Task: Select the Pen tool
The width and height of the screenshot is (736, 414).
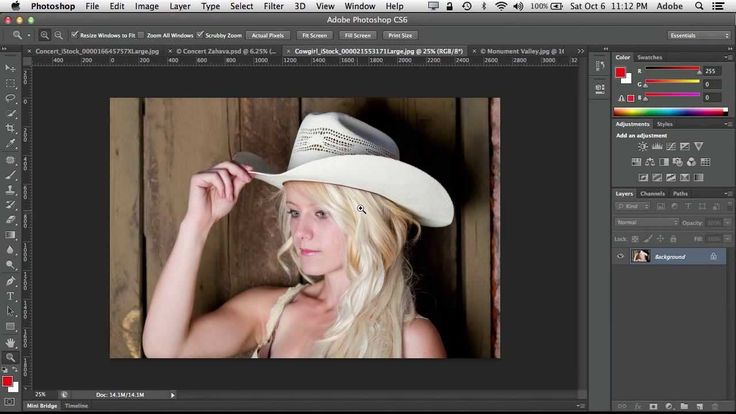Action: pos(11,281)
